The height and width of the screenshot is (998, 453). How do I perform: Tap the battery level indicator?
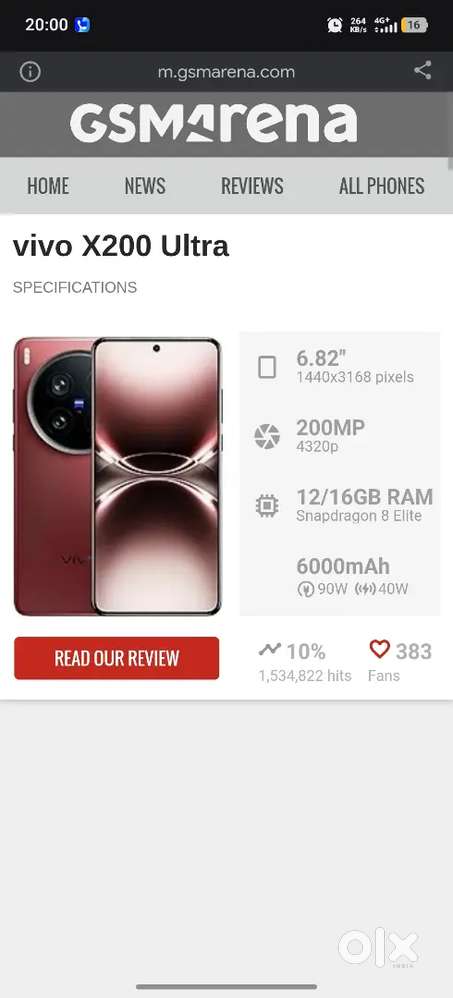pos(414,25)
